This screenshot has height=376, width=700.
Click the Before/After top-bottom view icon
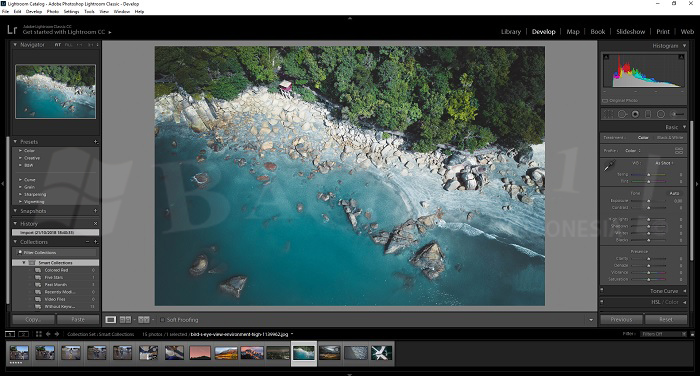(143, 320)
